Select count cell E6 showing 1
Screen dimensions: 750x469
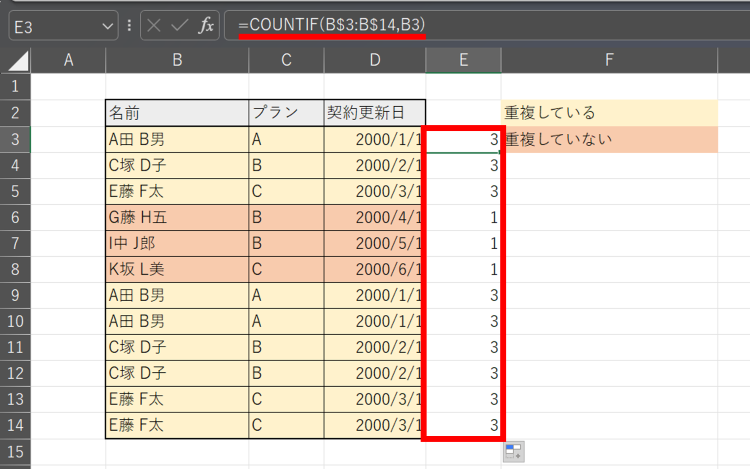coord(463,218)
